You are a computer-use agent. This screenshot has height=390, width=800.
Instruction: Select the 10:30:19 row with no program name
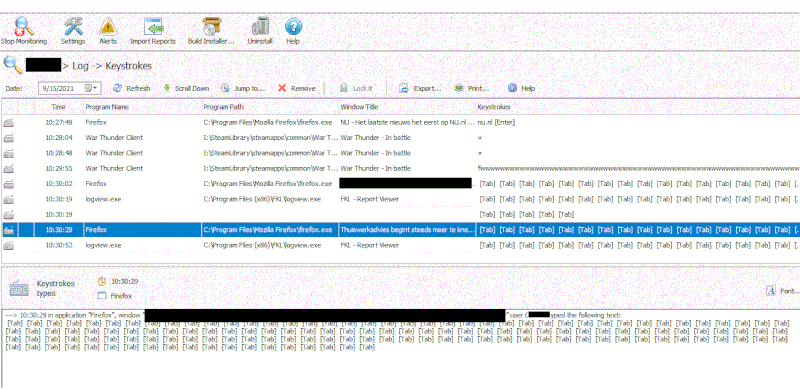point(400,214)
